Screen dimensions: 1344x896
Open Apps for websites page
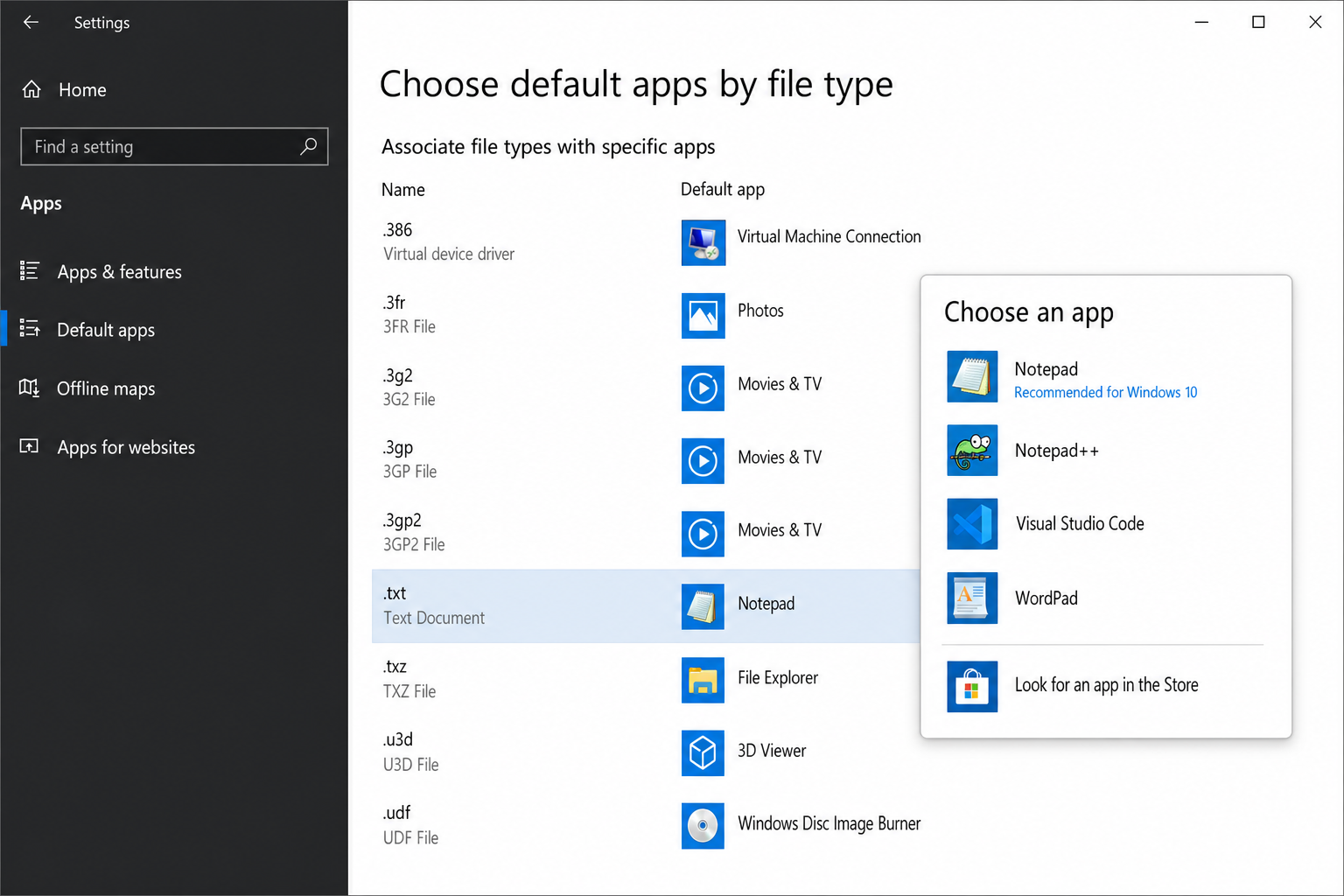click(x=126, y=447)
